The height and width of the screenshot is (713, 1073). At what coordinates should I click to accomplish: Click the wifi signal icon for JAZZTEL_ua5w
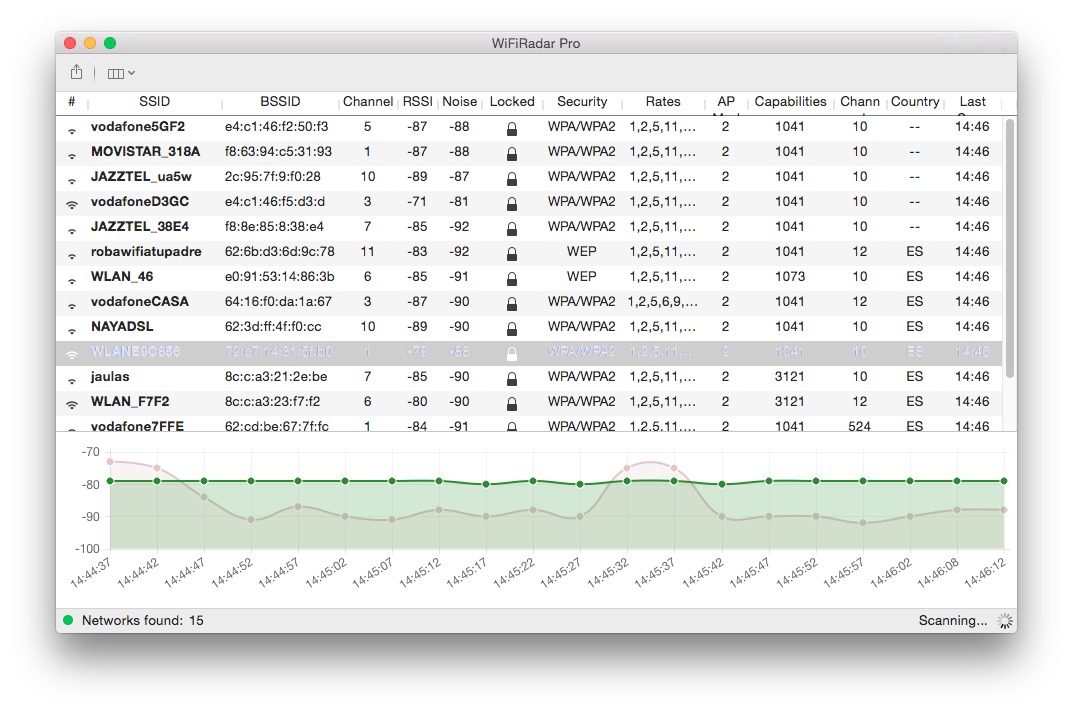point(71,180)
